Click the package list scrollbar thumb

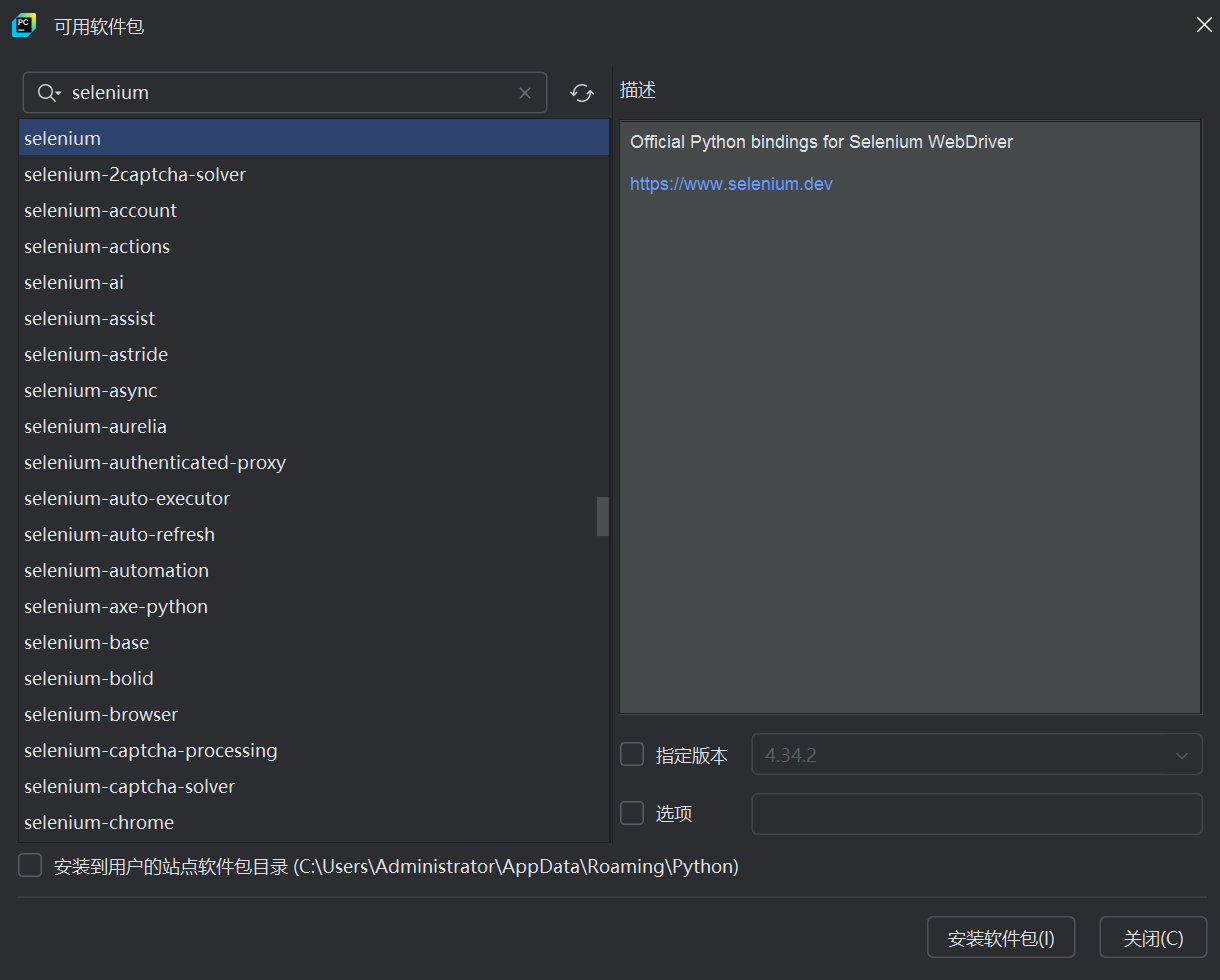tap(602, 517)
